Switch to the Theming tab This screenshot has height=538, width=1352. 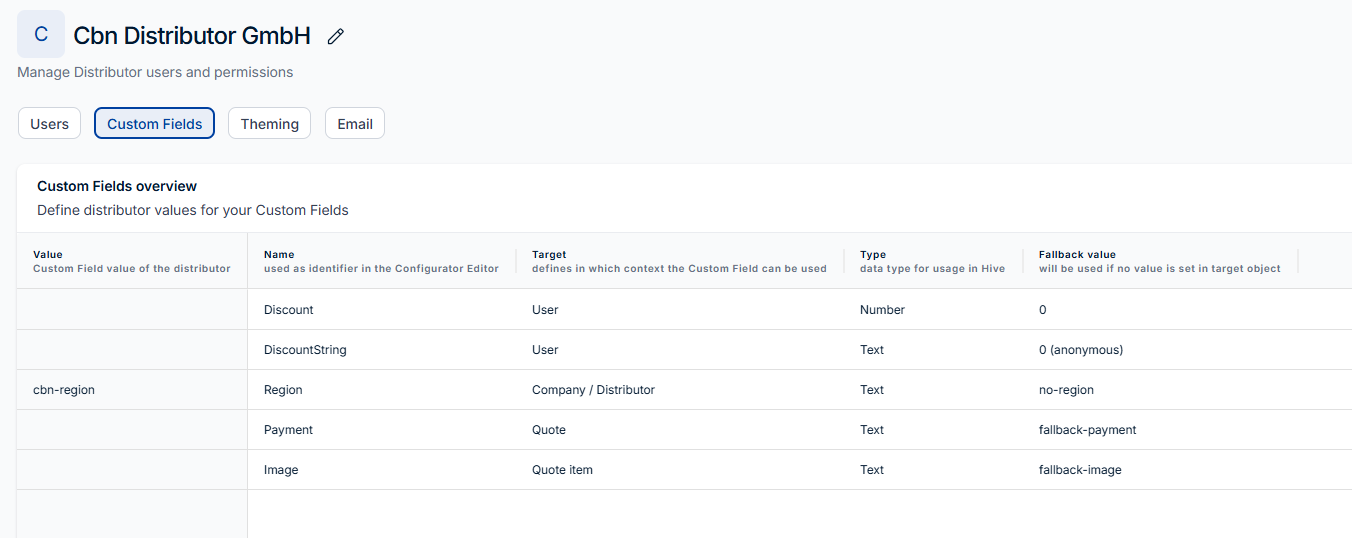click(x=269, y=124)
